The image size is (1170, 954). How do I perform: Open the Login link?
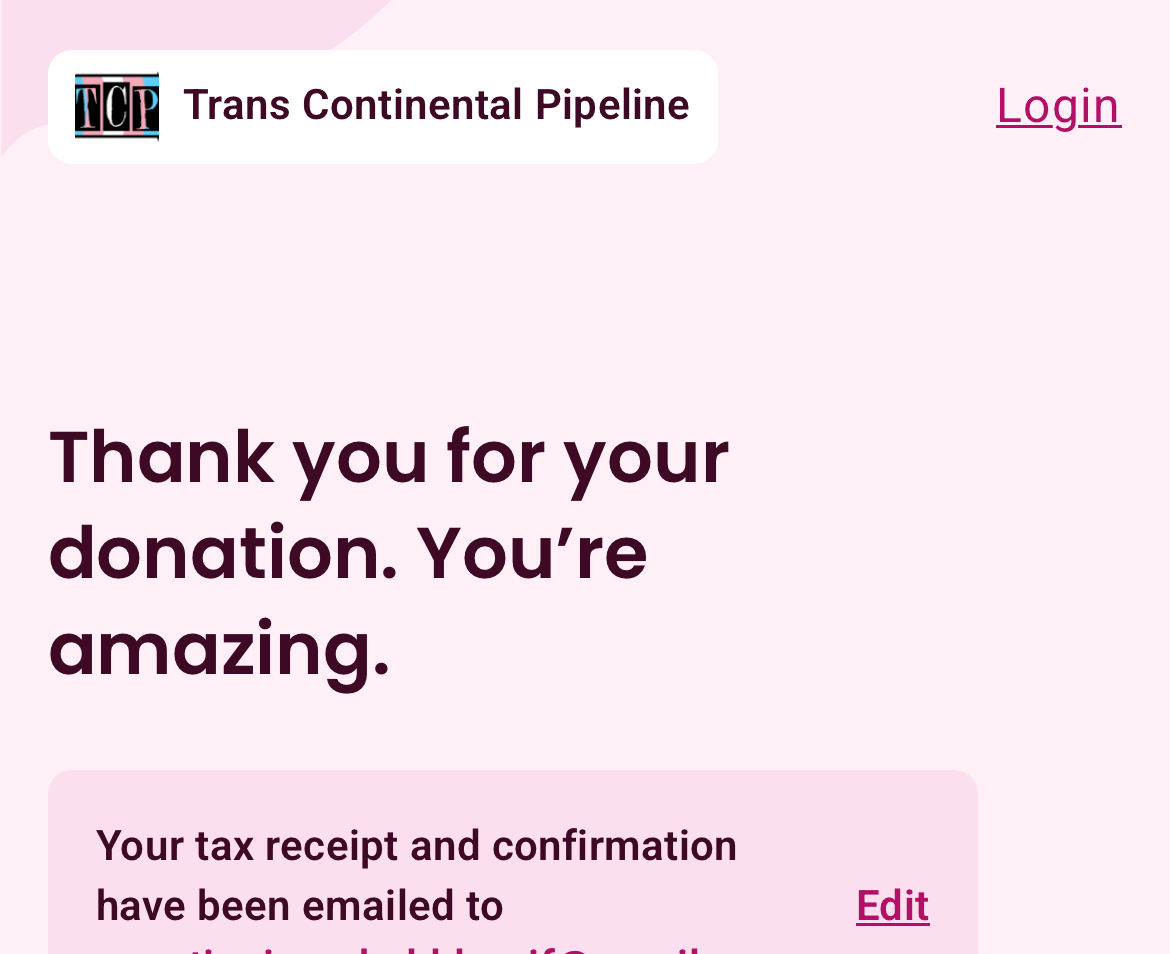(1058, 106)
